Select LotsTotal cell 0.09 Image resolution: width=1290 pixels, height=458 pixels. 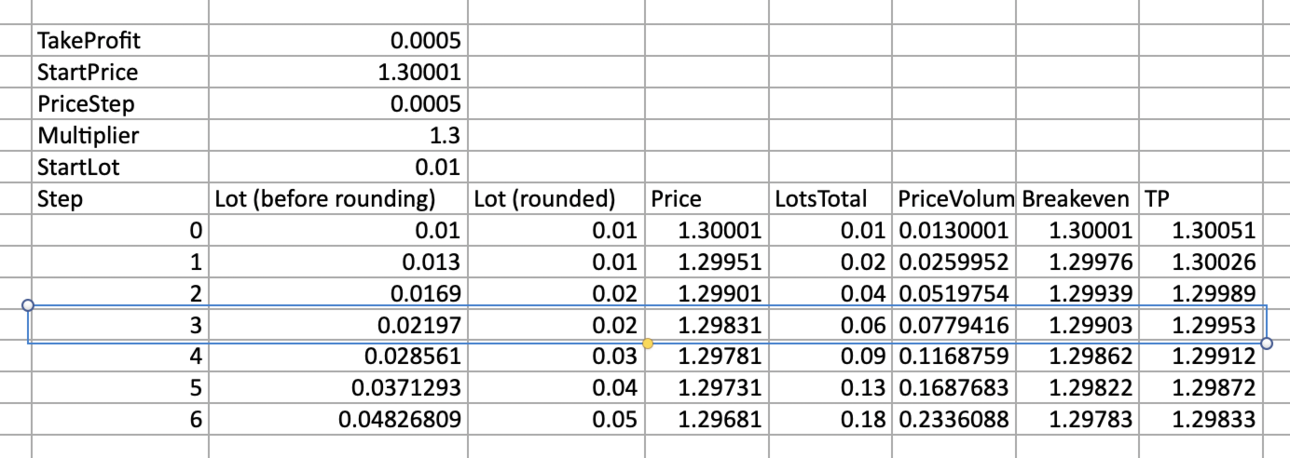coord(832,356)
